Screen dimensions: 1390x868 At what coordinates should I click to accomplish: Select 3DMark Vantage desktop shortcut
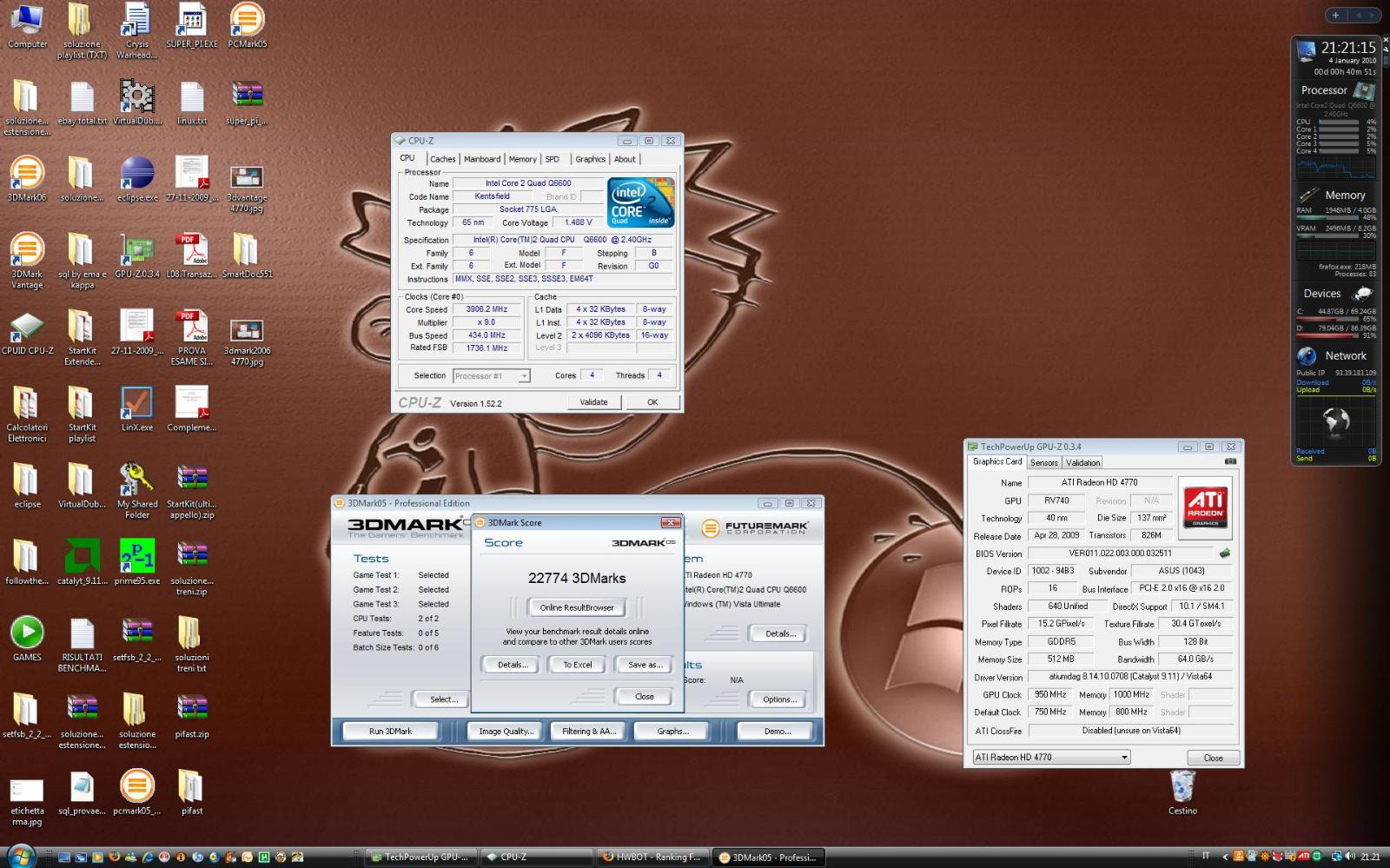pyautogui.click(x=27, y=261)
